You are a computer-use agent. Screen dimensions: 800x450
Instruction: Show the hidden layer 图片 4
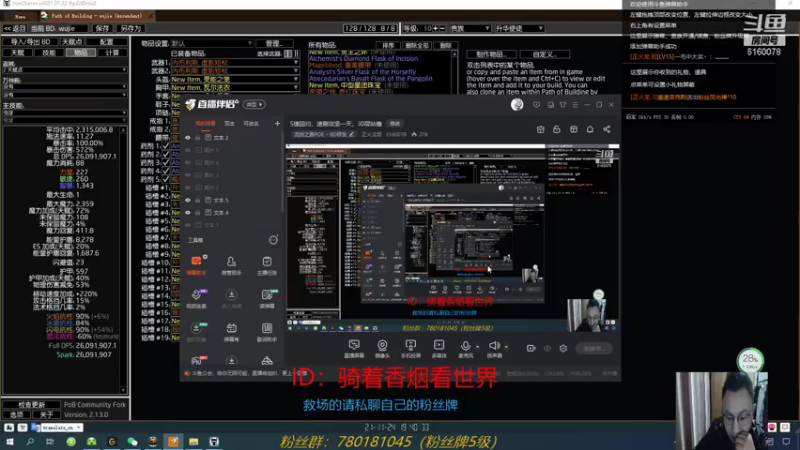pos(188,163)
